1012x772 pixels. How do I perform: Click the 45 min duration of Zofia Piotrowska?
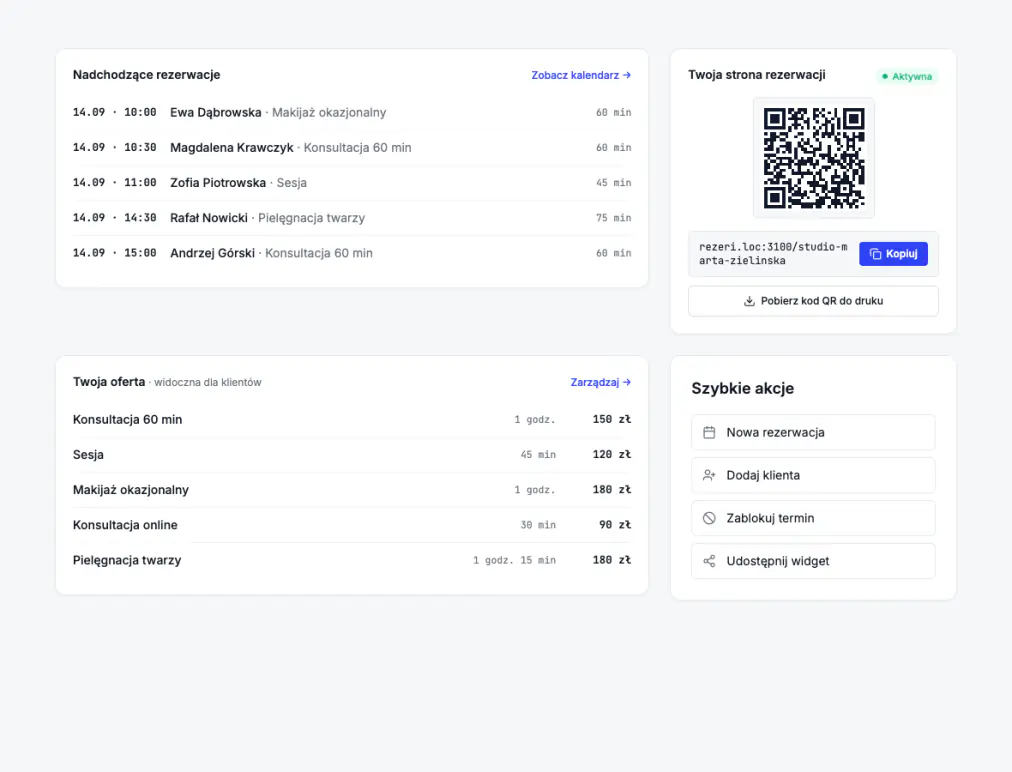click(x=613, y=183)
